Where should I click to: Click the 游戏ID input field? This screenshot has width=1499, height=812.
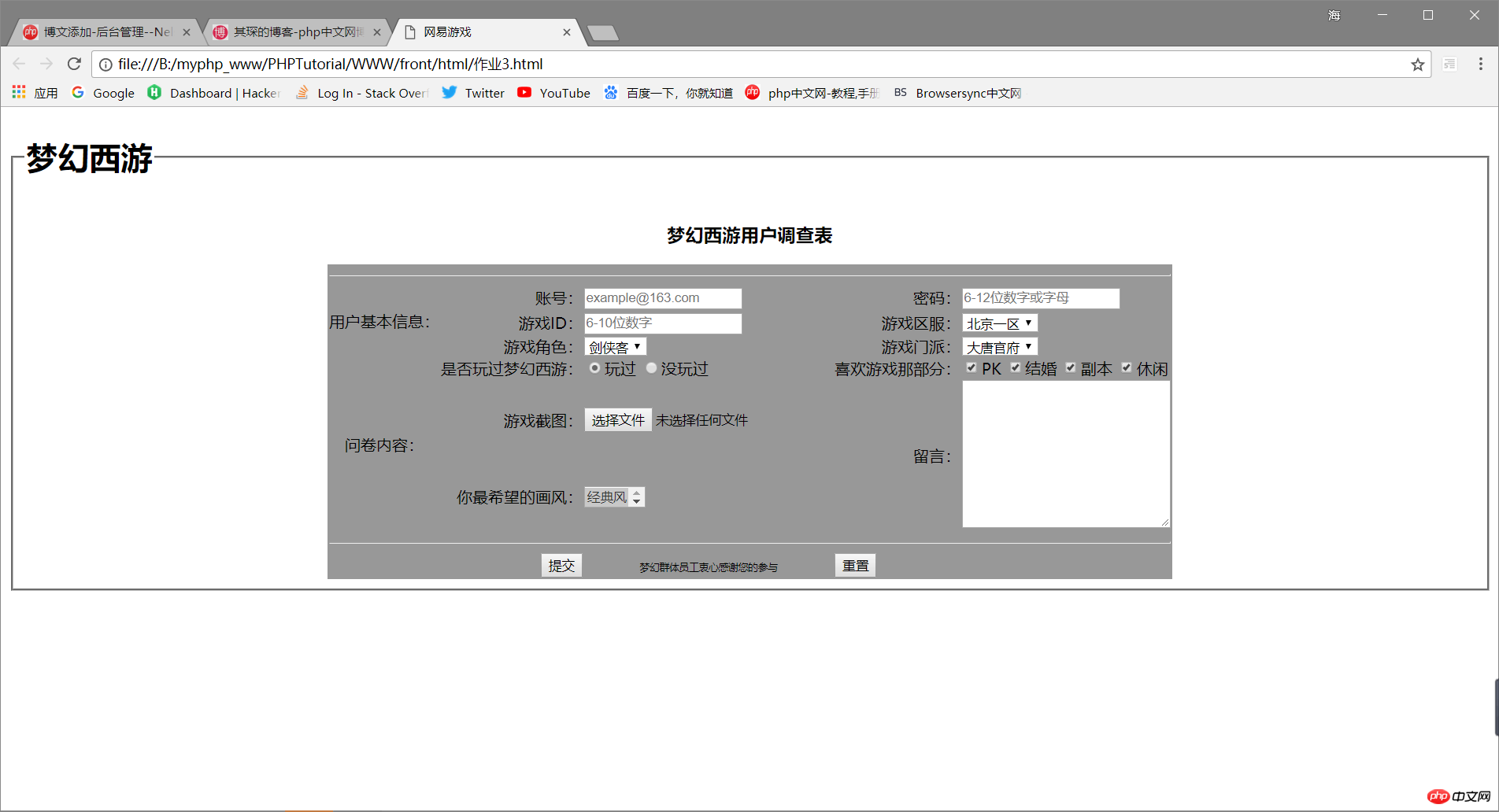click(x=663, y=323)
